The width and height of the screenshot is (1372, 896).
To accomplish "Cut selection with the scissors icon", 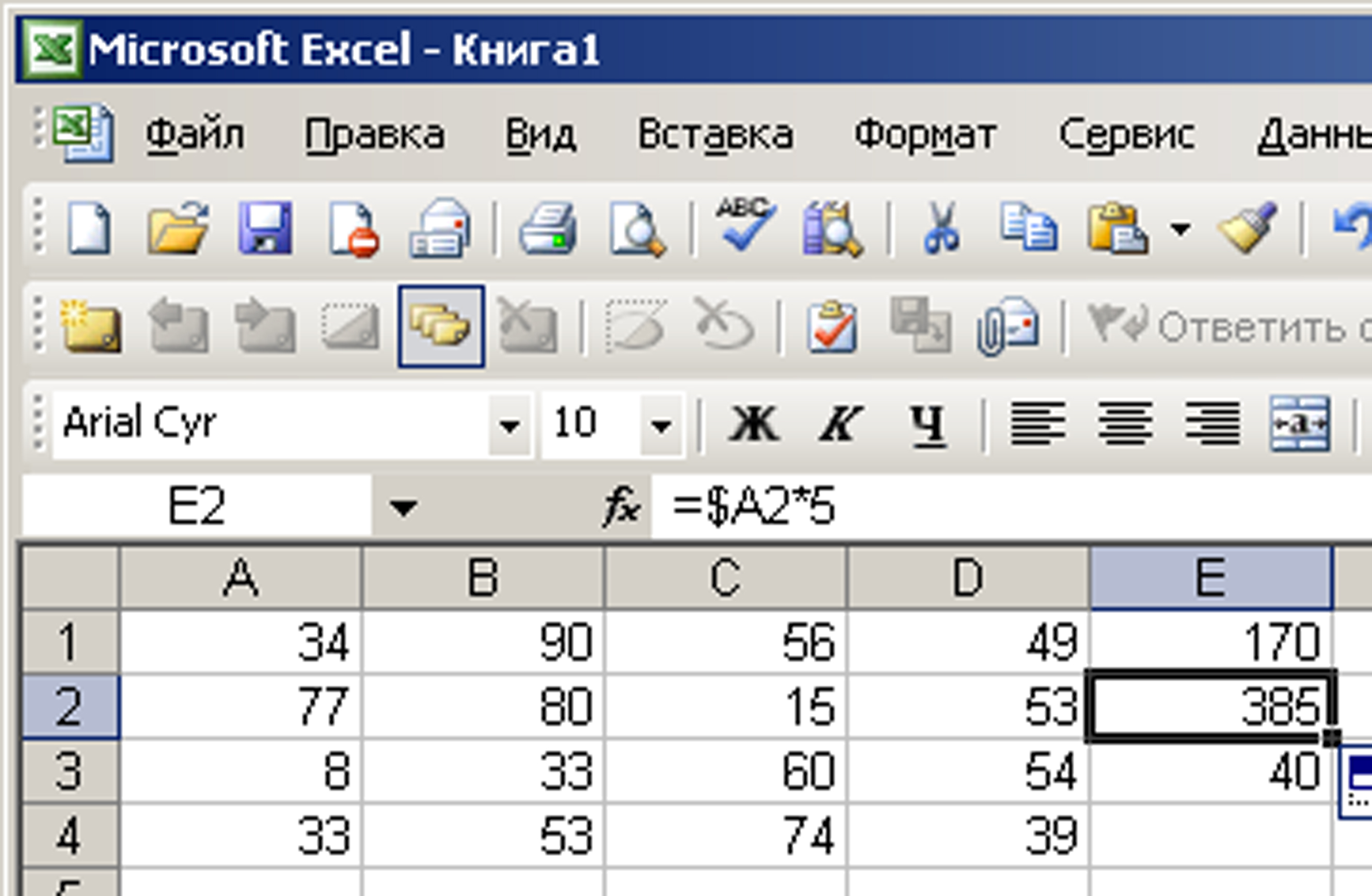I will click(940, 229).
